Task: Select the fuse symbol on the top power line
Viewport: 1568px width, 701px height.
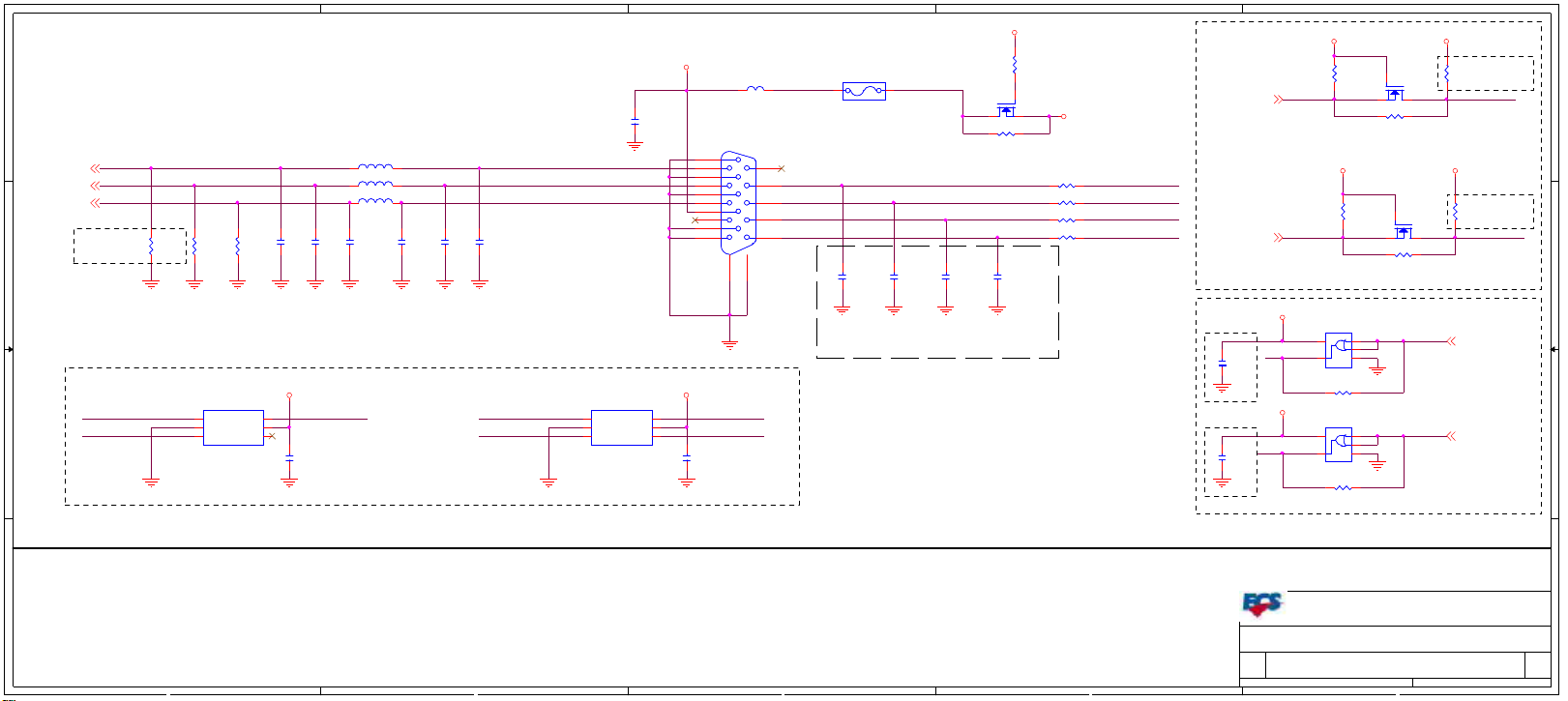Action: 864,91
